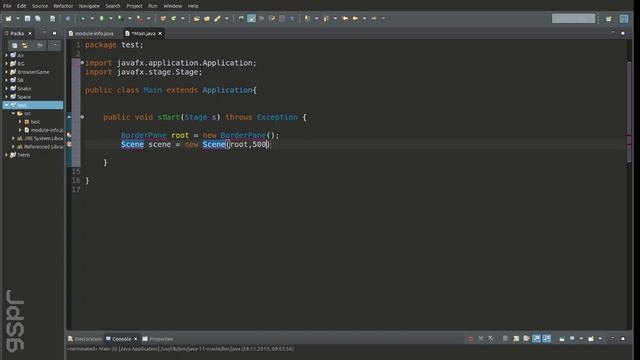Click the Back navigation arrow
This screenshot has height=360, width=640.
point(355,18)
